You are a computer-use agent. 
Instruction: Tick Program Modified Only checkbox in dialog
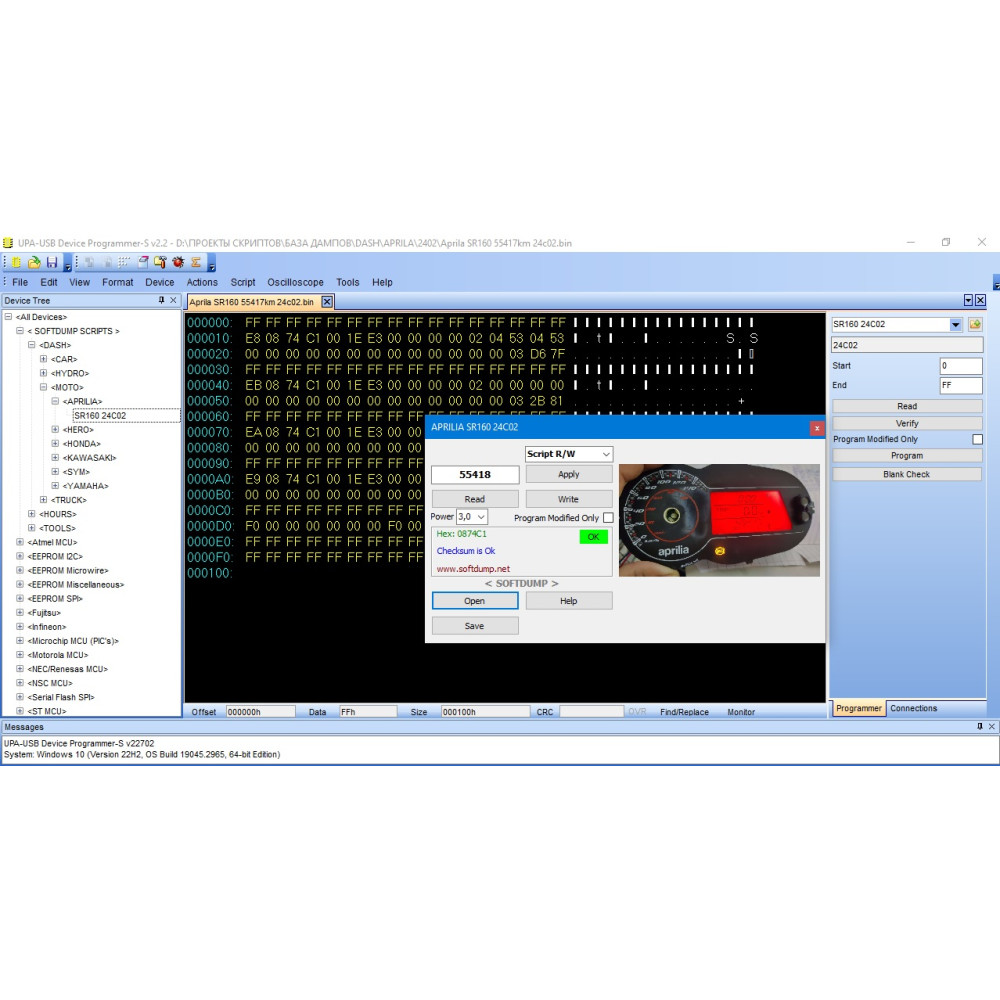point(608,518)
